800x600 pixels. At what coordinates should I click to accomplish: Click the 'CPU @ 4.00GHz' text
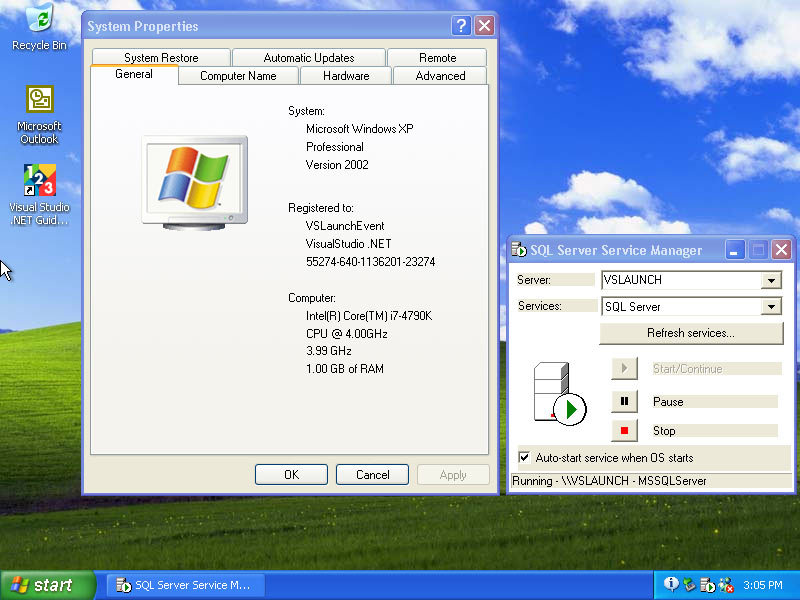click(346, 334)
